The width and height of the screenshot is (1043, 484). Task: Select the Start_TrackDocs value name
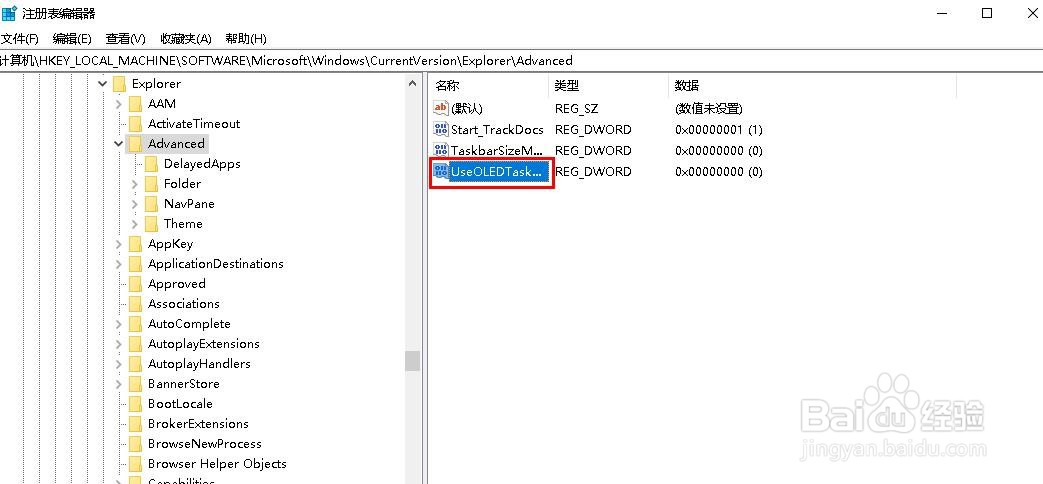(x=497, y=129)
